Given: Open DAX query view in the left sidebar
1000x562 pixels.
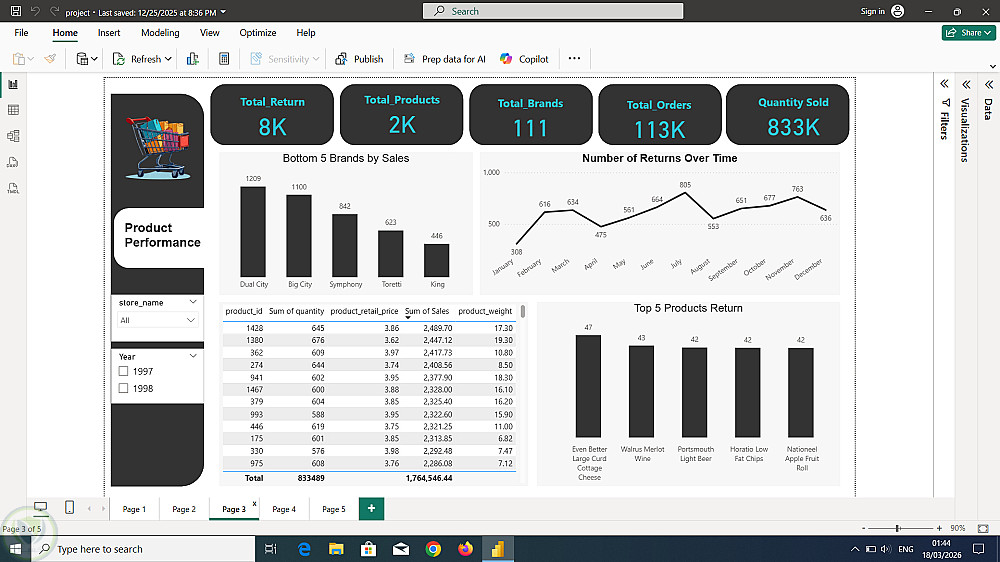Looking at the screenshot, I should [x=13, y=162].
